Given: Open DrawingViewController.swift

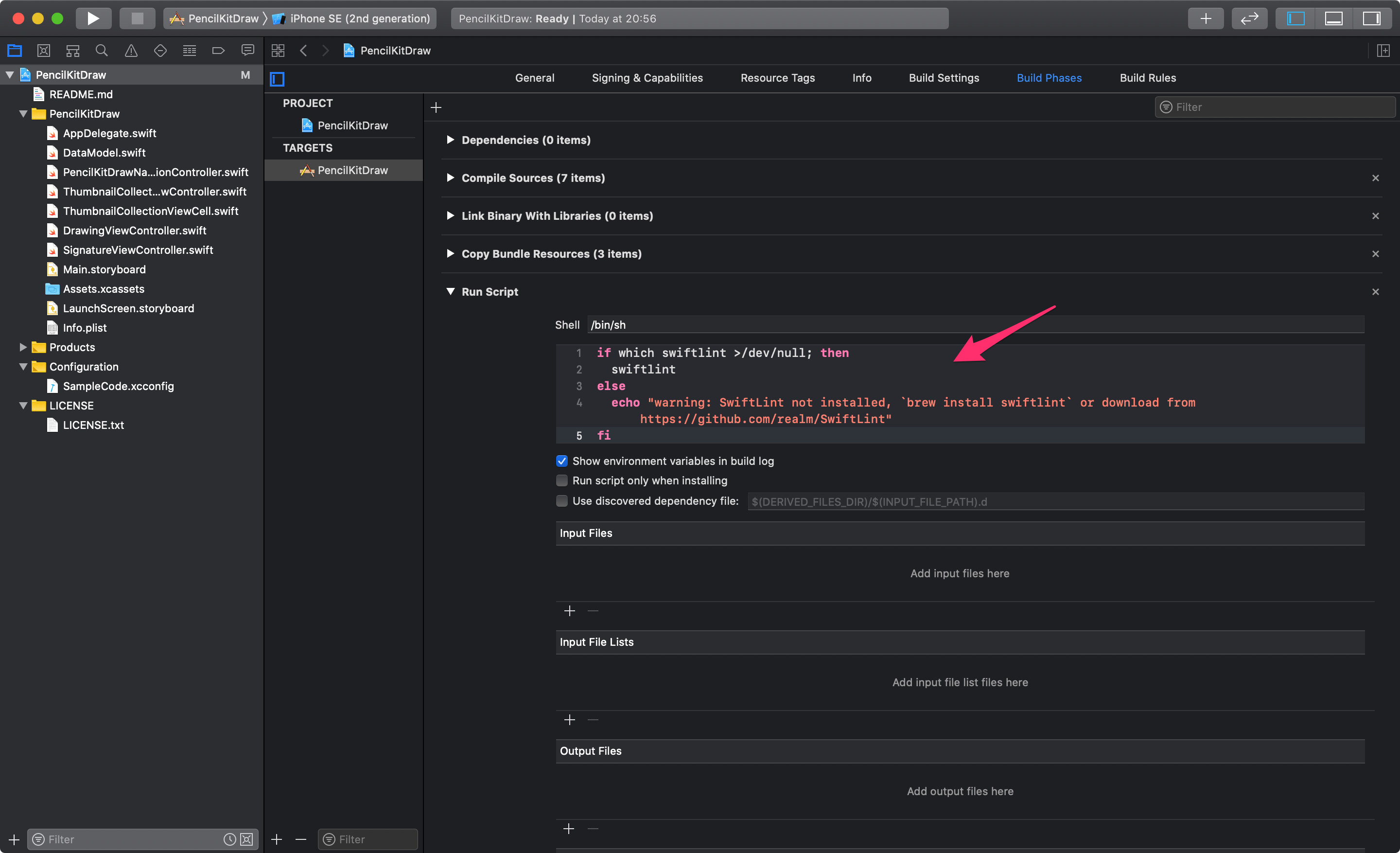Looking at the screenshot, I should click(134, 231).
